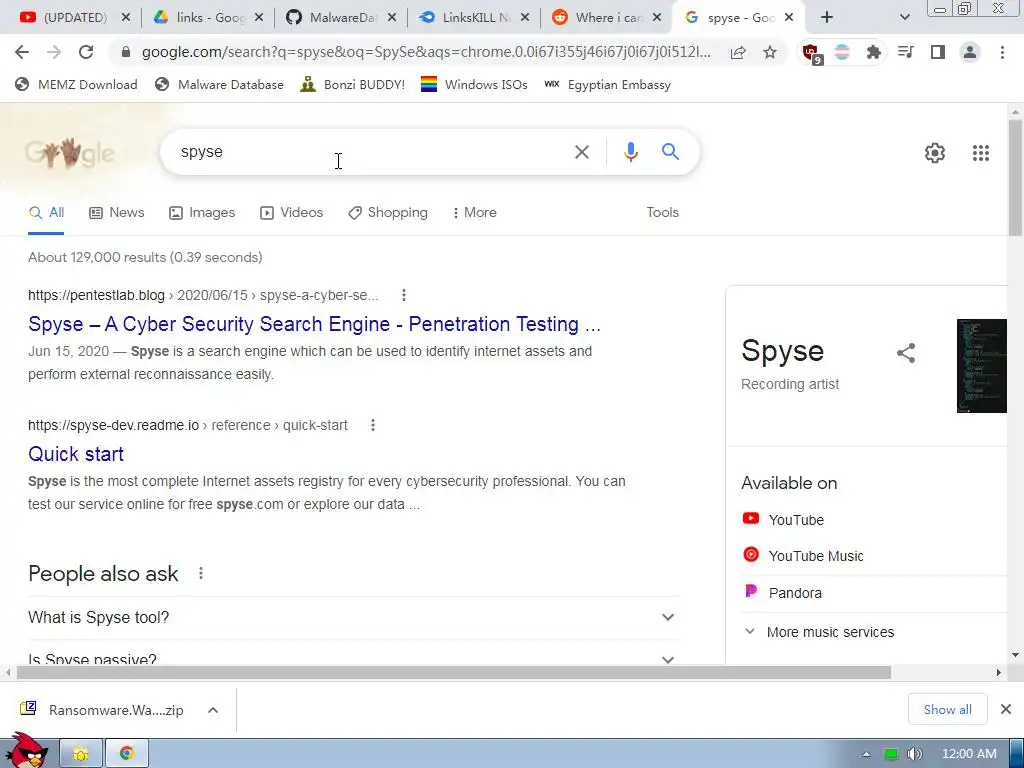
Task: Open the Windows ISOs bookmark
Action: coord(474,85)
